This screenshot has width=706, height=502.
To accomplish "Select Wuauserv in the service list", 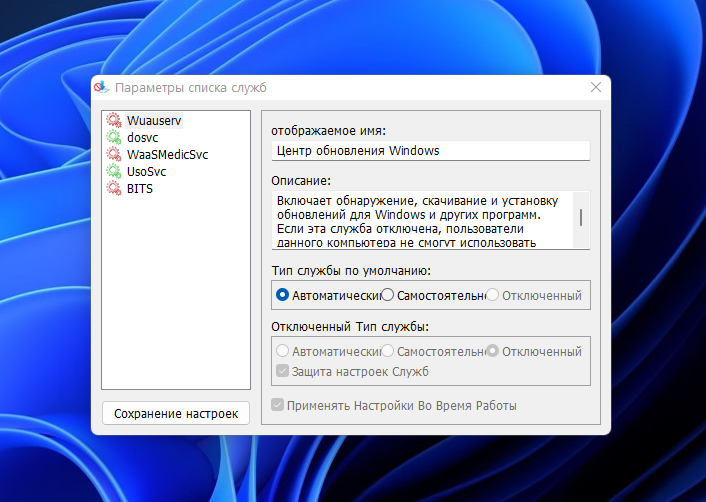I will [154, 121].
